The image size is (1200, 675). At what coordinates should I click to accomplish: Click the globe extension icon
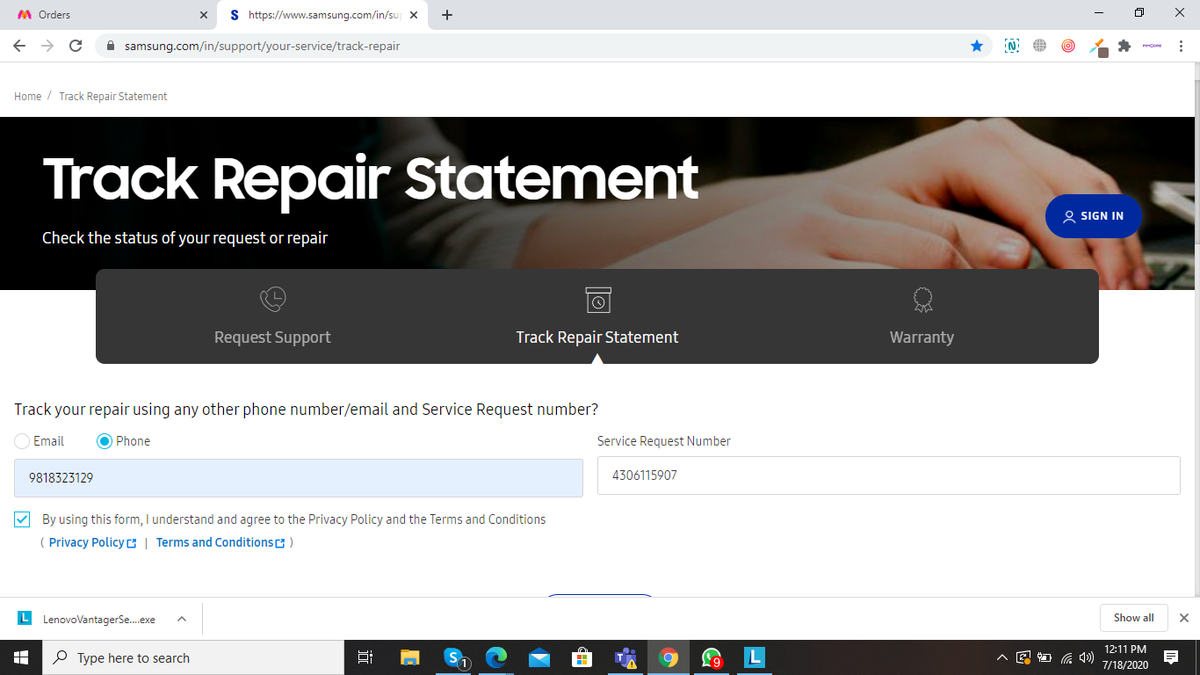coord(1040,46)
